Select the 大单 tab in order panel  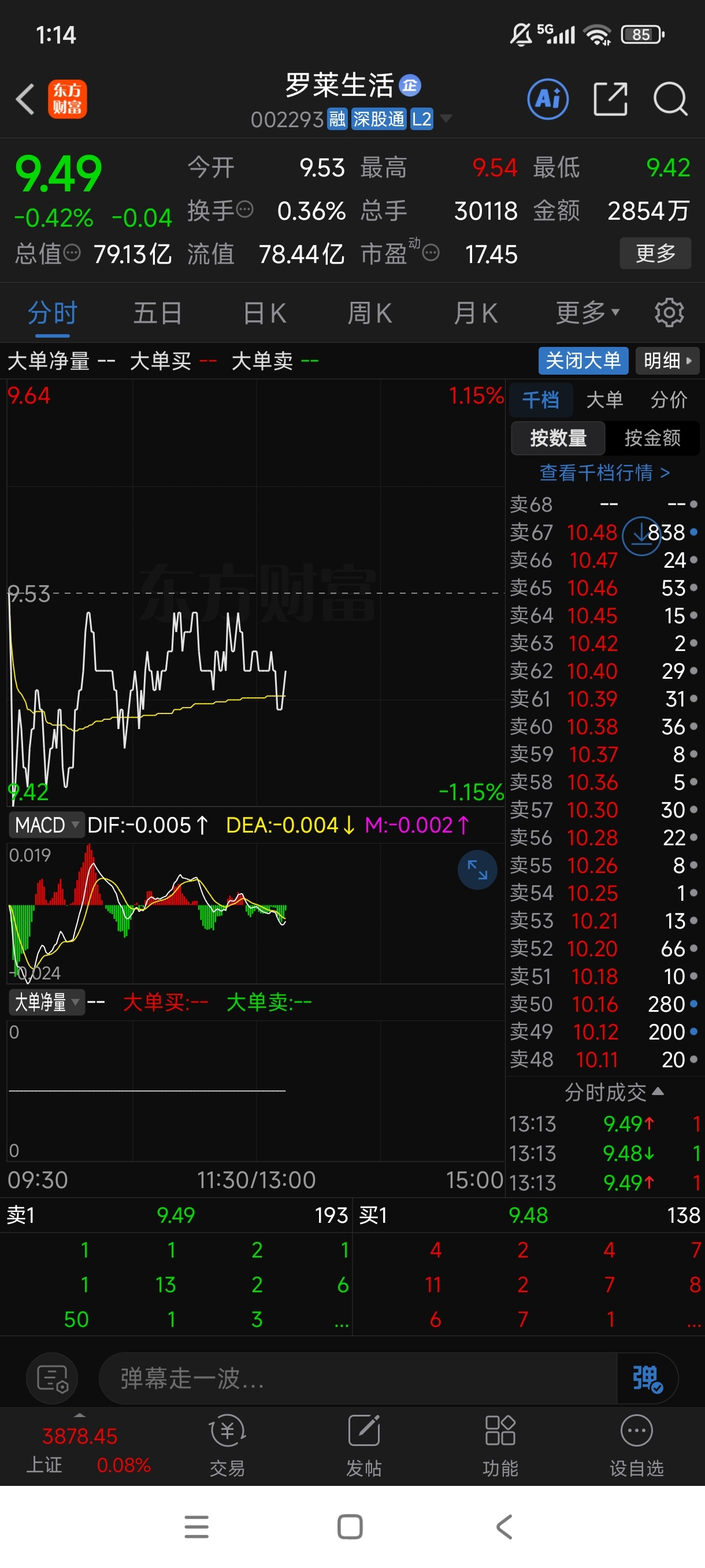click(604, 400)
